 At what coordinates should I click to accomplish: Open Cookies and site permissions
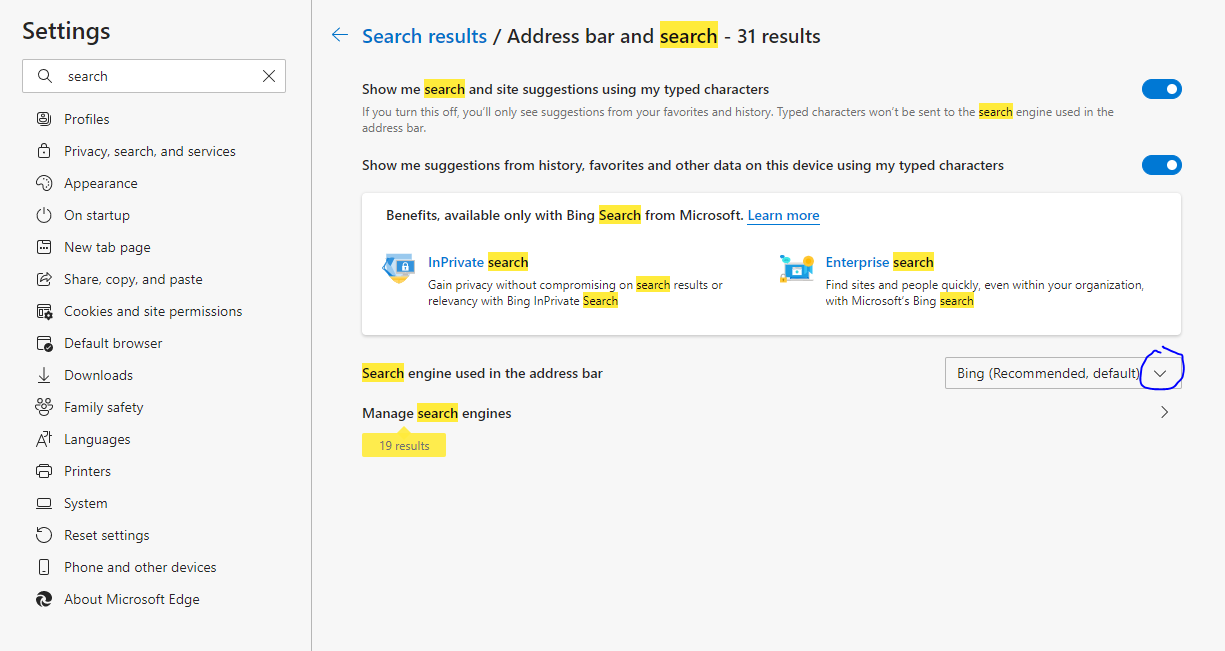(x=153, y=311)
